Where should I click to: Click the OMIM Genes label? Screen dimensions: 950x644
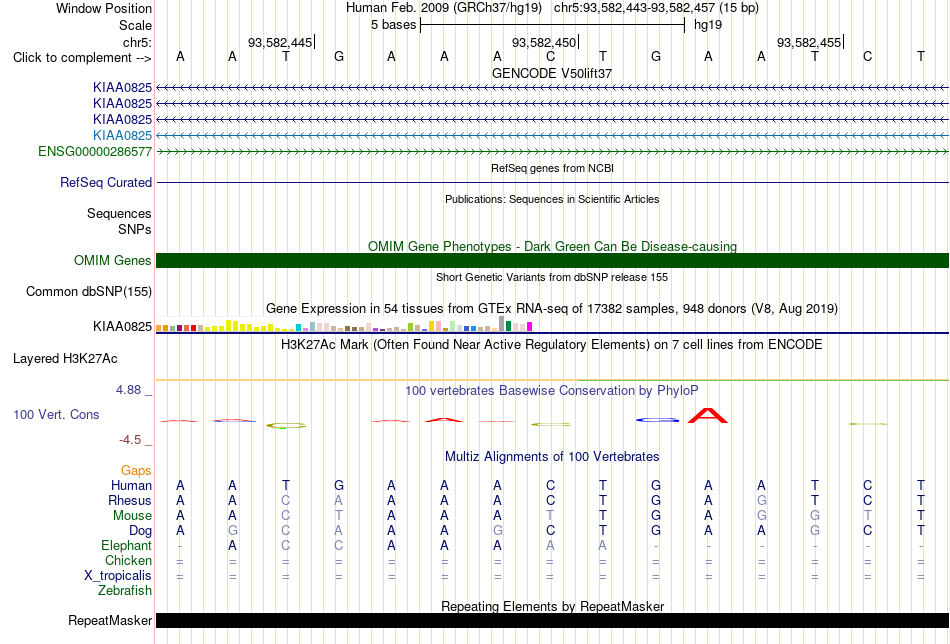113,261
